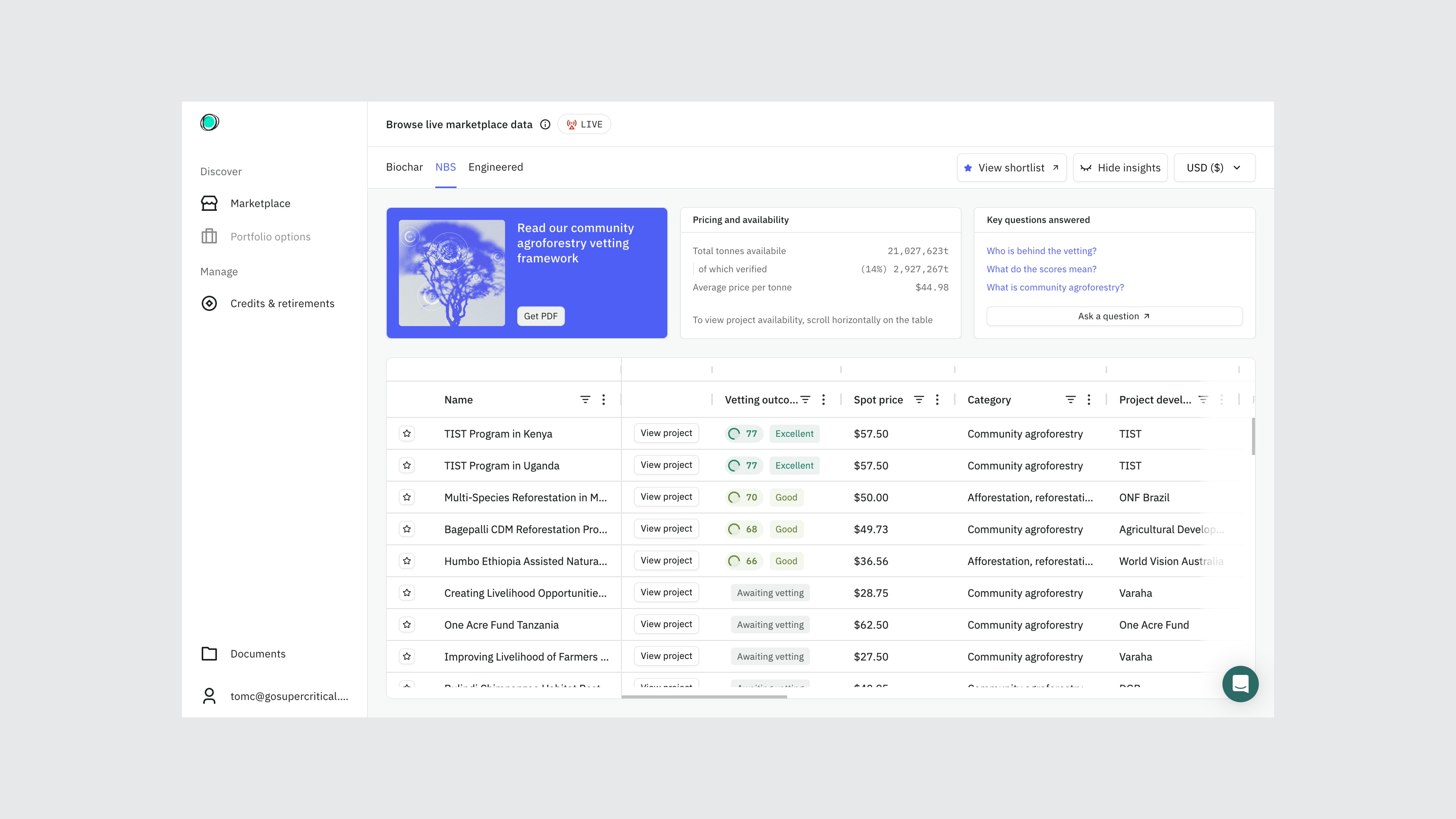Open the filter on the Name column
This screenshot has height=819, width=1456.
pyautogui.click(x=585, y=400)
